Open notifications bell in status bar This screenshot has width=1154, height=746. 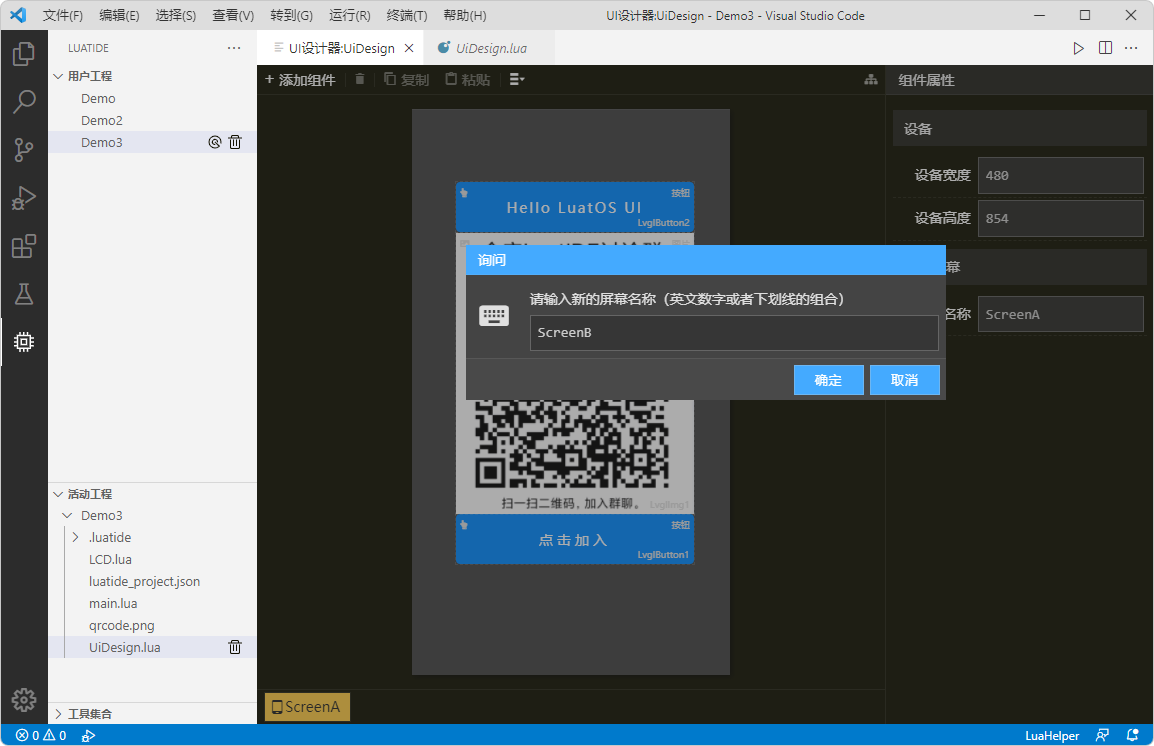coord(1133,735)
